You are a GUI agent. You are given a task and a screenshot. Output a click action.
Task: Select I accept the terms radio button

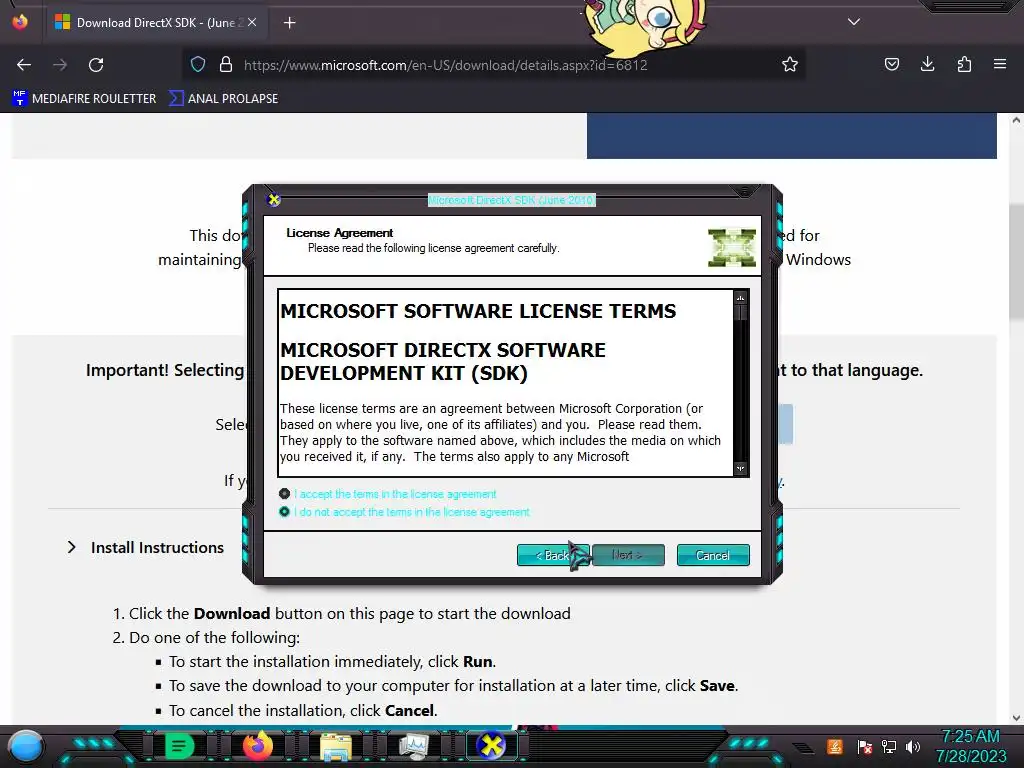click(284, 494)
